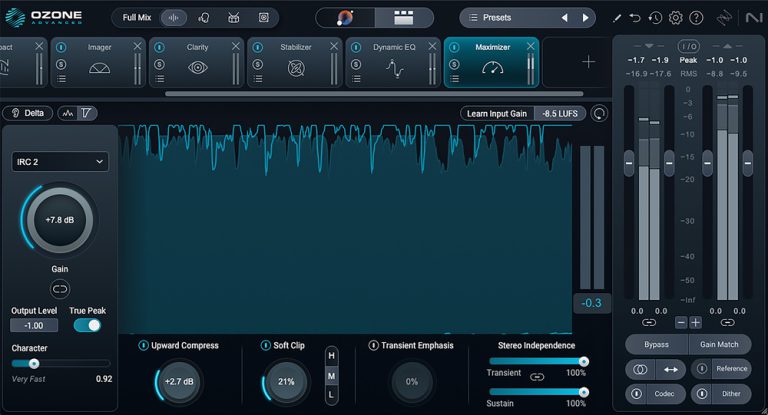Select the Clarity module tab

click(x=197, y=63)
